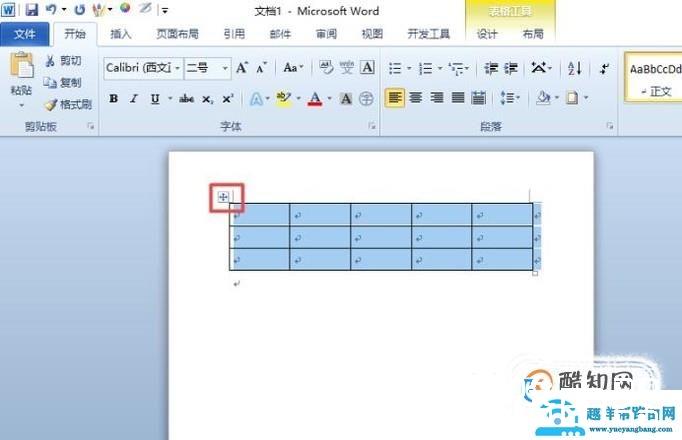Image resolution: width=682 pixels, height=440 pixels.
Task: Click the Align Right icon
Action: [x=437, y=98]
